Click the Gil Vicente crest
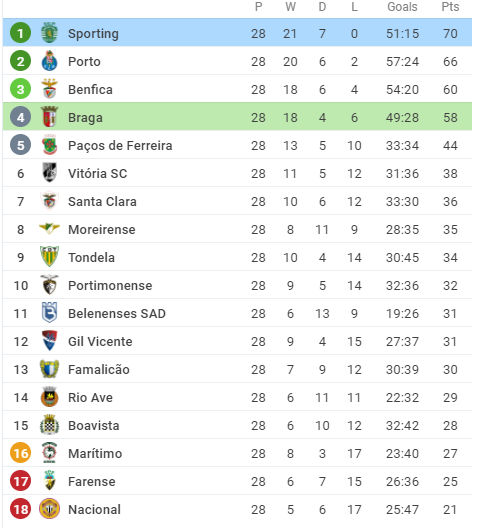This screenshot has width=479, height=528. [50, 340]
